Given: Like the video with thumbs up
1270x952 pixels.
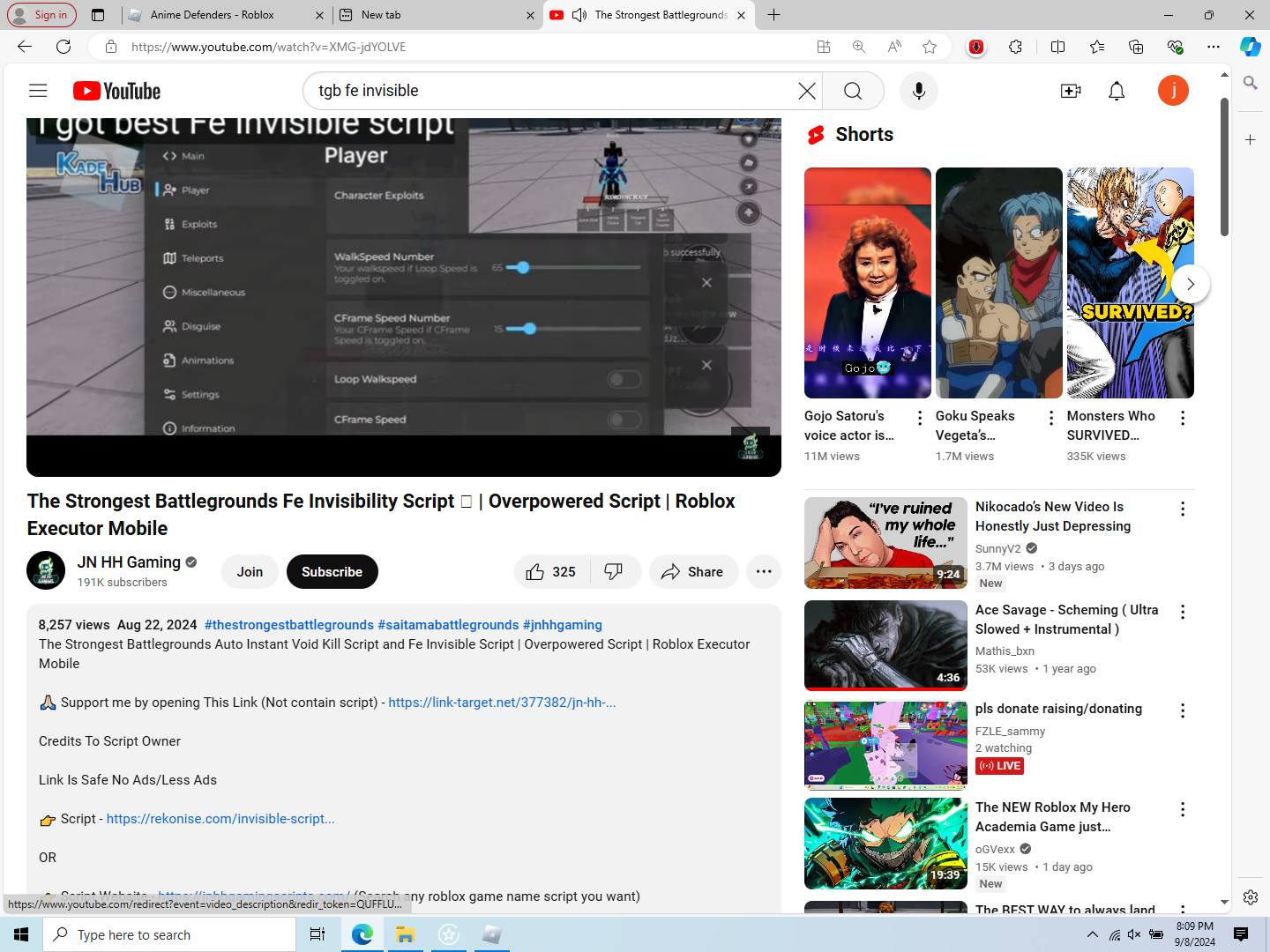Looking at the screenshot, I should point(552,572).
